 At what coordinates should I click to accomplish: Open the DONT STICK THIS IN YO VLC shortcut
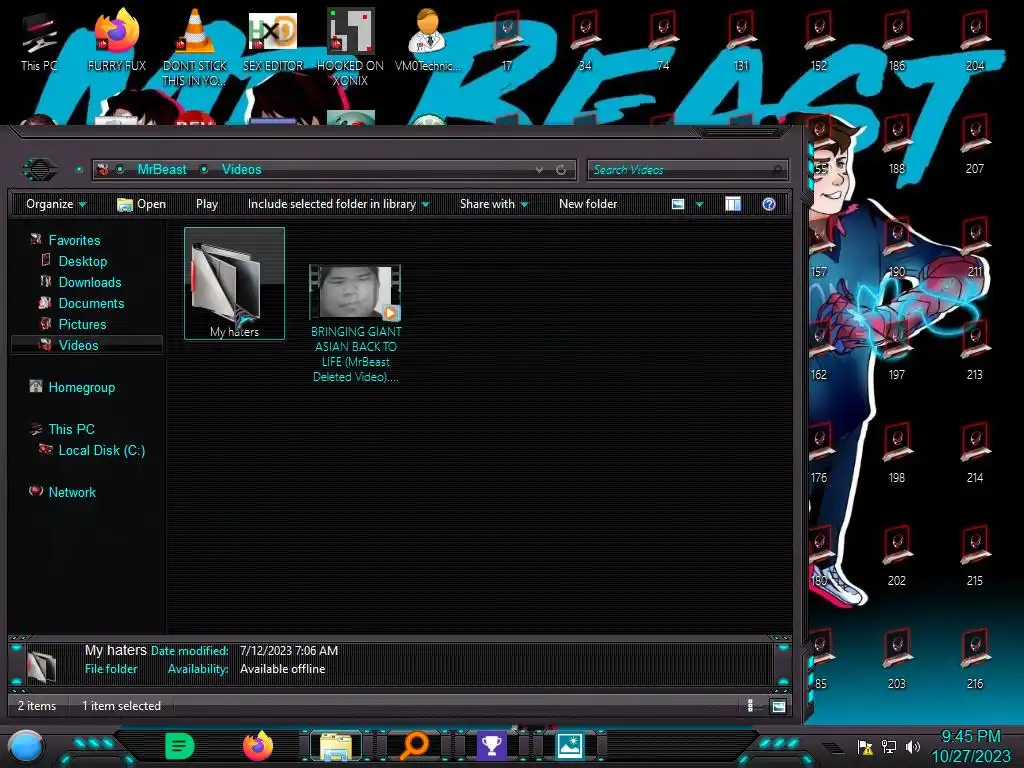click(x=195, y=47)
